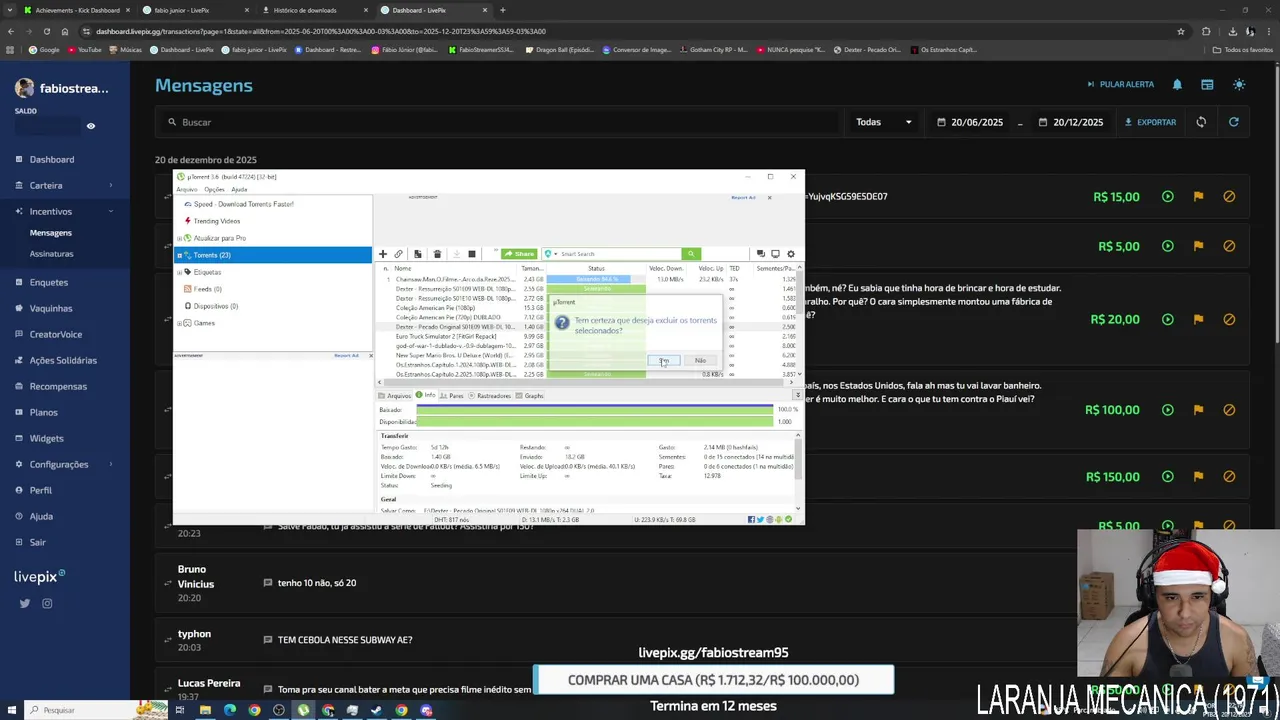Set the end date field 20/12/2025
The width and height of the screenshot is (1280, 720).
[x=1070, y=122]
